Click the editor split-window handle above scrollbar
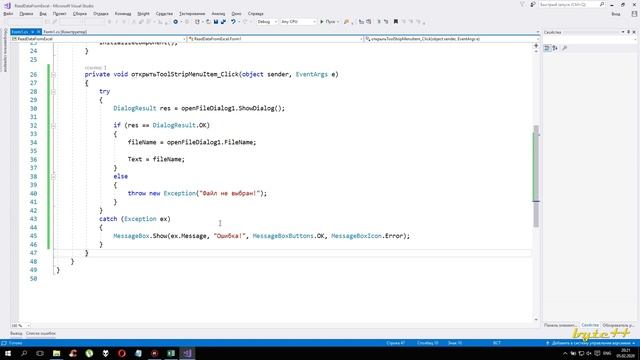This screenshot has height=360, width=640. tap(536, 46)
